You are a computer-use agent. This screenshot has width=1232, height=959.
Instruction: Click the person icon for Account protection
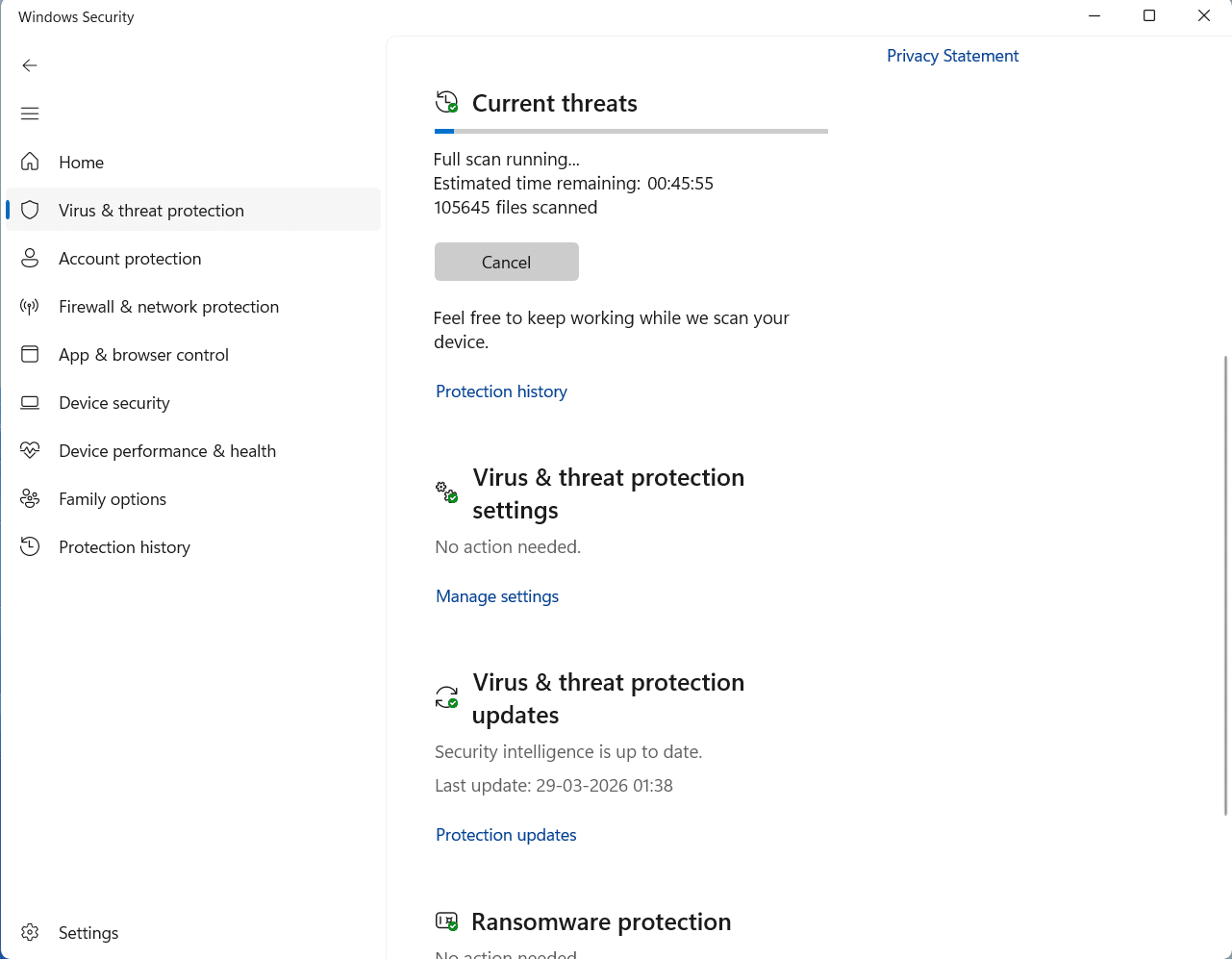pyautogui.click(x=30, y=258)
